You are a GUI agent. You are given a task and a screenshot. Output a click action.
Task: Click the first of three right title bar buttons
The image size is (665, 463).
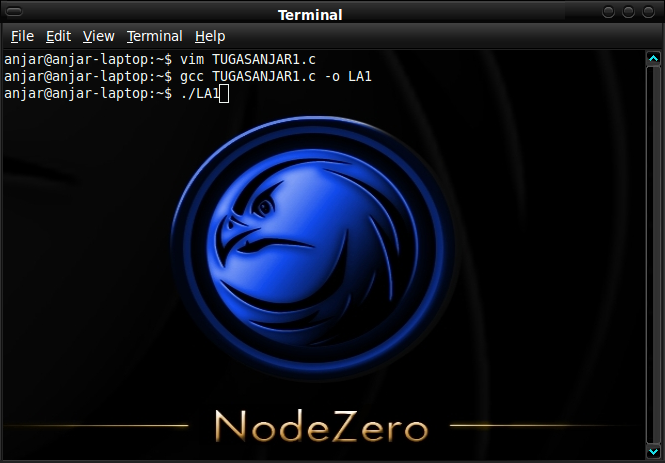click(x=608, y=12)
